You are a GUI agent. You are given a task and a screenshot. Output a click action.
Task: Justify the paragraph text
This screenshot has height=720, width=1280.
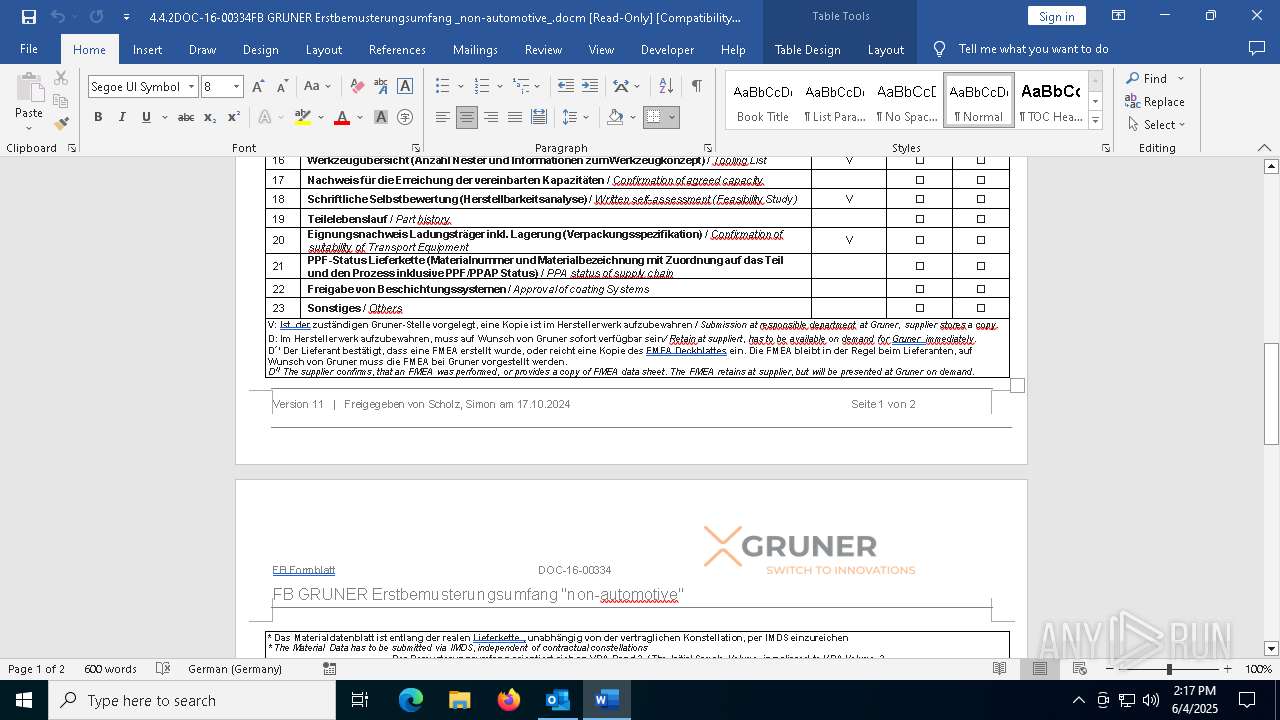coord(514,117)
